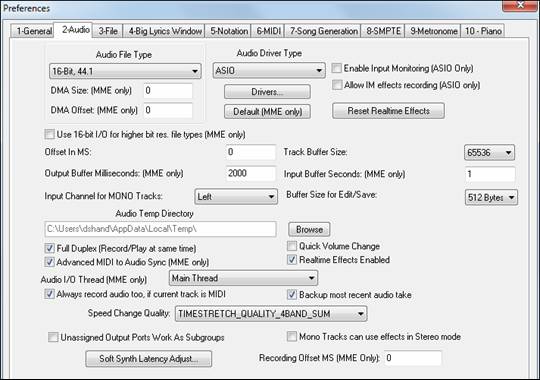Click the Recording Offset MS field
This screenshot has width=540, height=380.
(413, 358)
